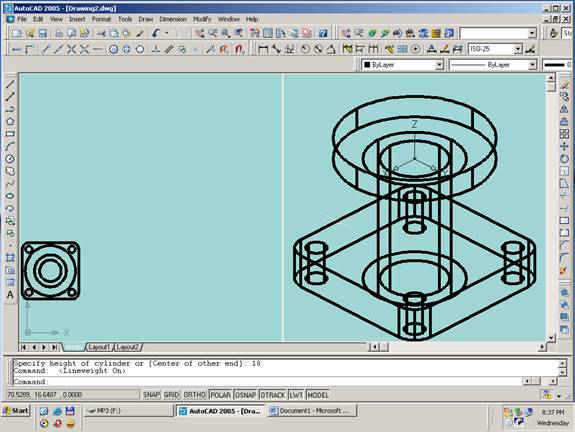
Task: Click the coordinates readout 70.5289, 16.6487
Action: [x=72, y=395]
